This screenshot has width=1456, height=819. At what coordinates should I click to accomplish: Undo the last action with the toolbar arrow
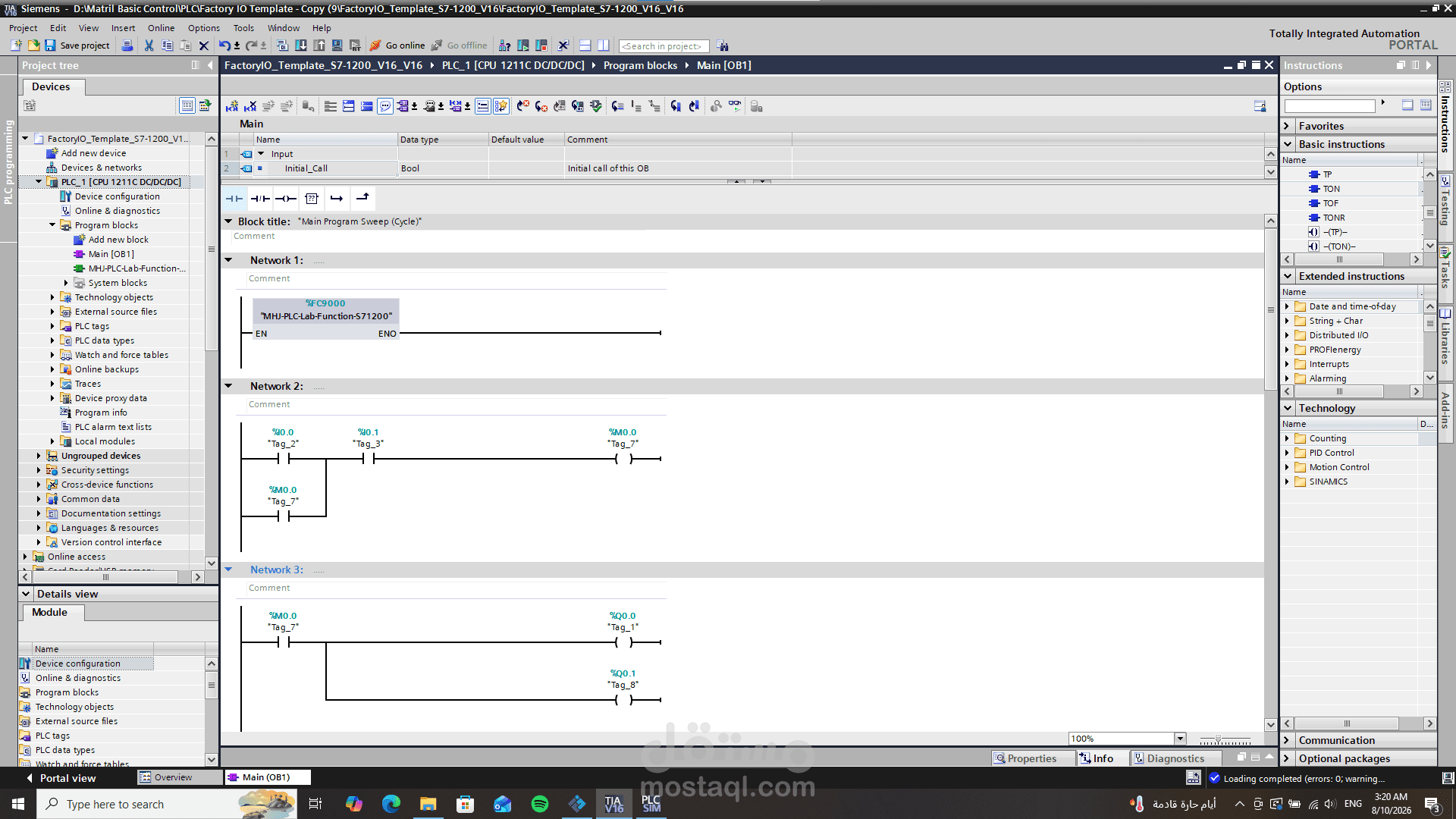[224, 45]
